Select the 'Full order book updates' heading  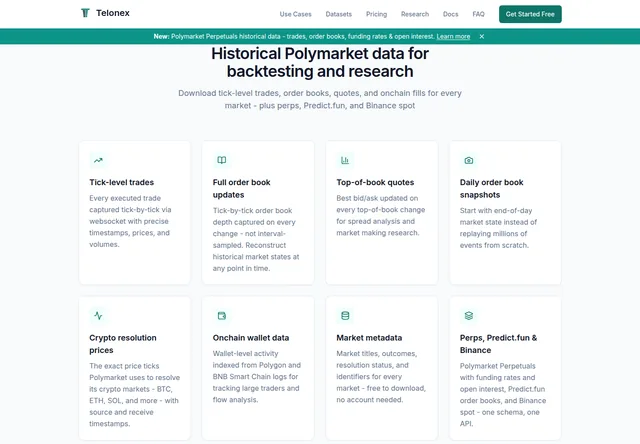pyautogui.click(x=242, y=189)
